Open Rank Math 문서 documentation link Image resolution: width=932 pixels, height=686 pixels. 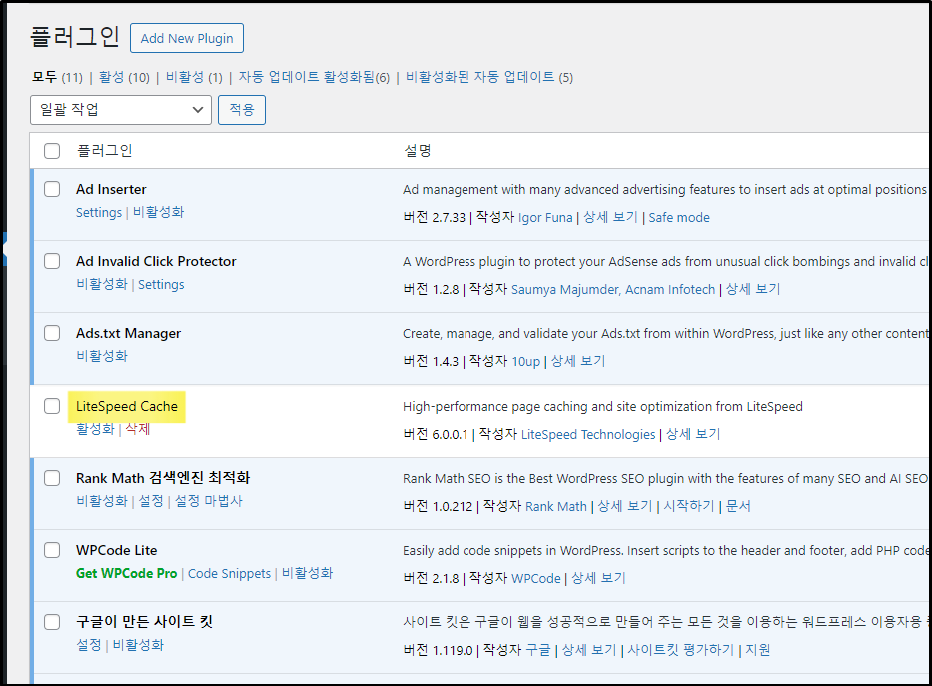coord(738,506)
